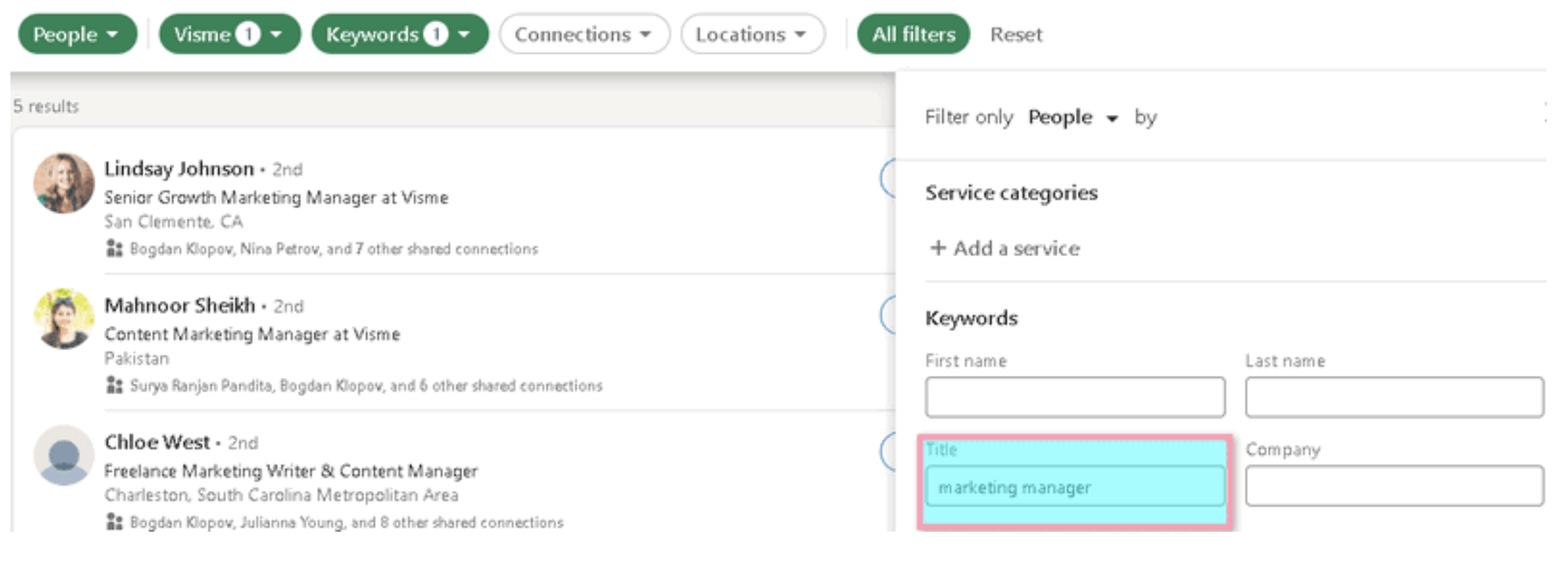Click the plus icon beside Add a service
This screenshot has width=1568, height=581.
[x=938, y=248]
